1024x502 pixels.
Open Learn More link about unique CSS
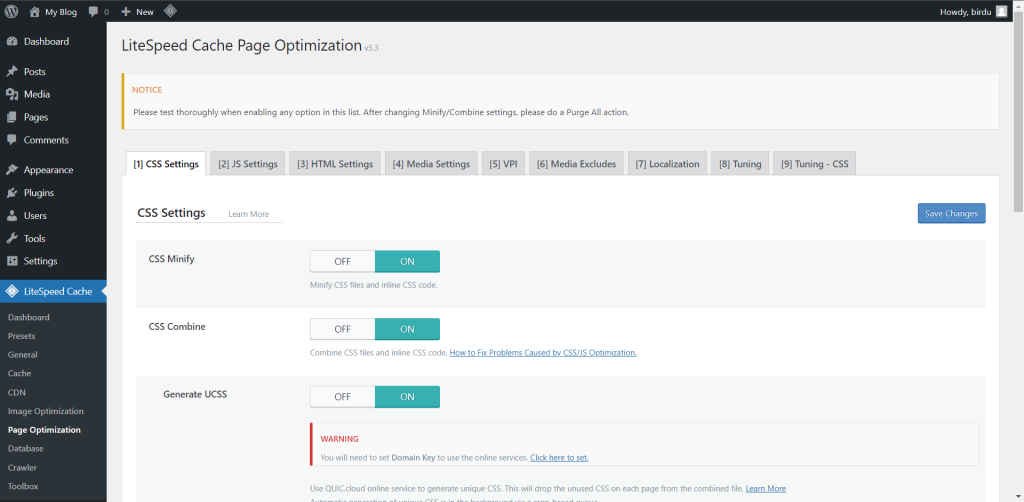(765, 488)
